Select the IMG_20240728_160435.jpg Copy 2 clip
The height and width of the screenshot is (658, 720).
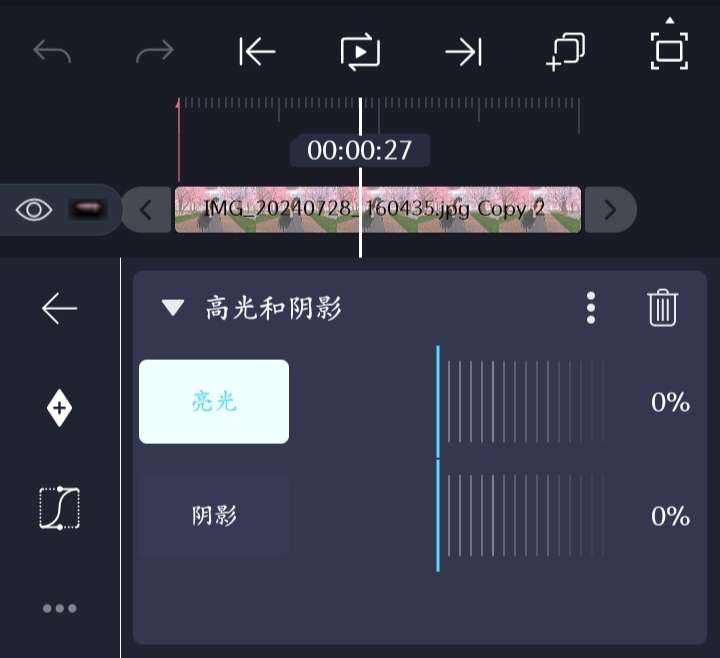(x=378, y=209)
